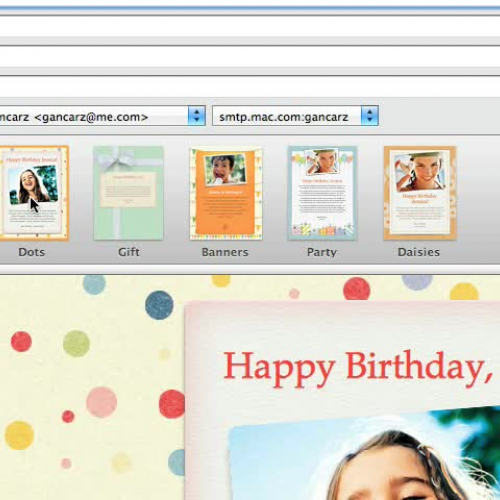Click the Dots label under thumbnail

(31, 252)
